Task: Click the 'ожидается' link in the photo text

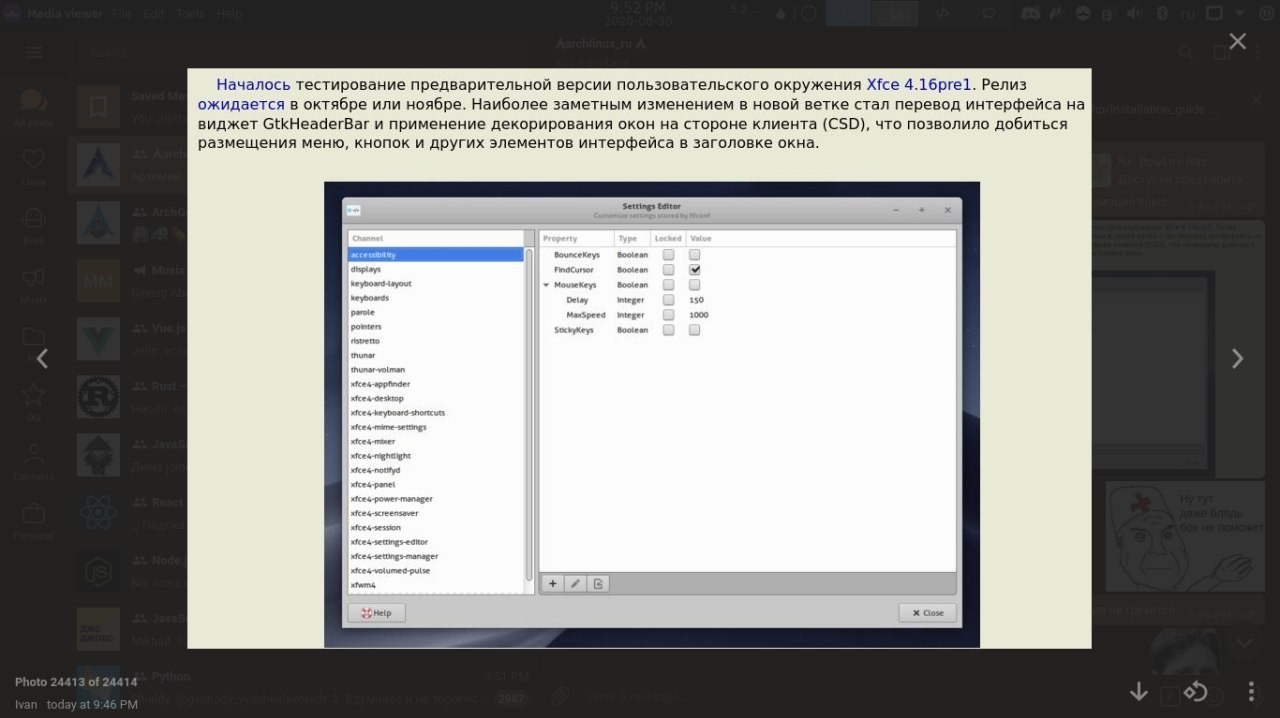Action: point(241,104)
